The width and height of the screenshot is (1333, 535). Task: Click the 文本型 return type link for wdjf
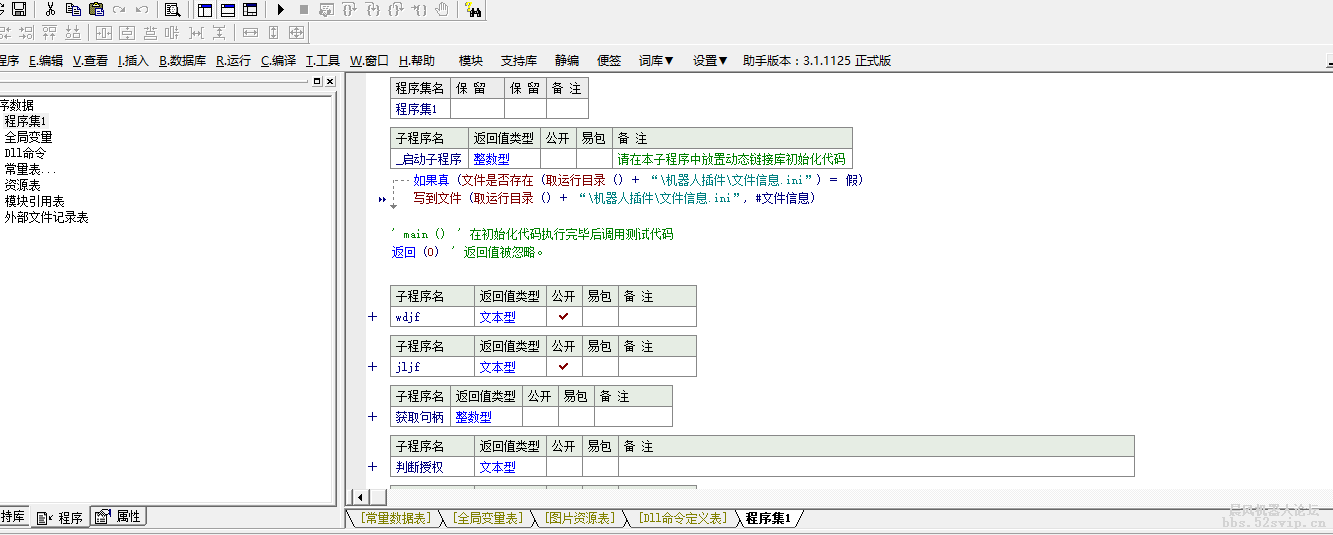click(x=497, y=317)
